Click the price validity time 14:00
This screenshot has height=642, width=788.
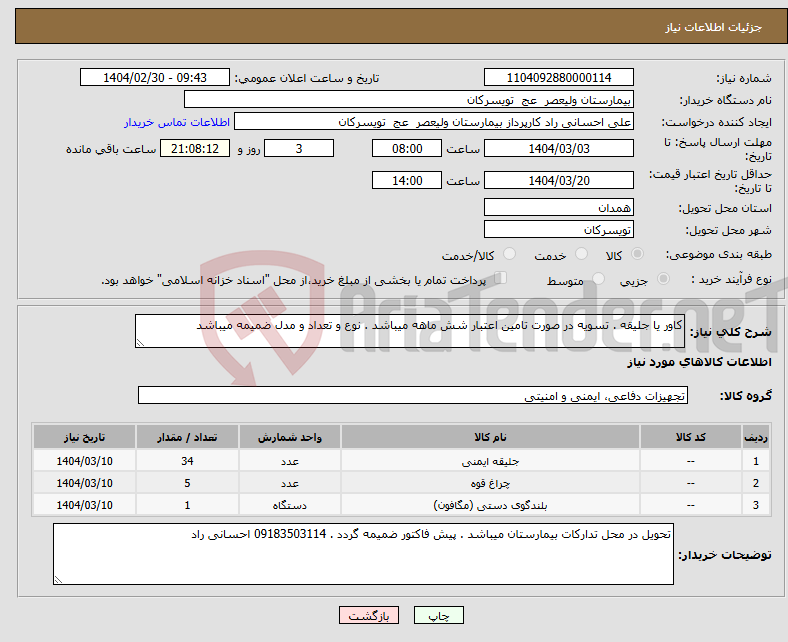click(407, 180)
